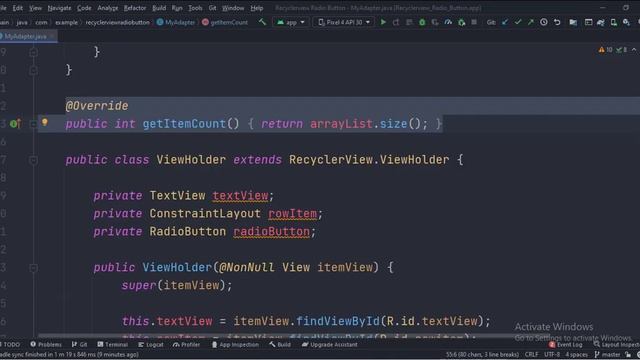Screen dimensions: 640x360
Task: Click the Rollback undo arrow icon
Action: [x=557, y=22]
